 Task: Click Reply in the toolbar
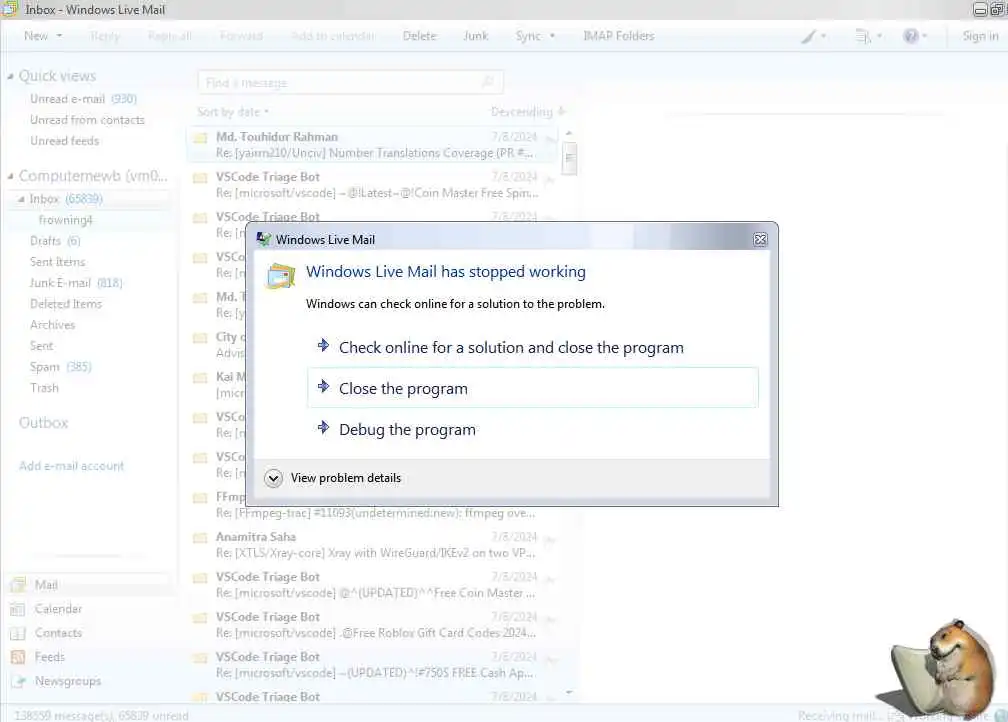[x=105, y=36]
